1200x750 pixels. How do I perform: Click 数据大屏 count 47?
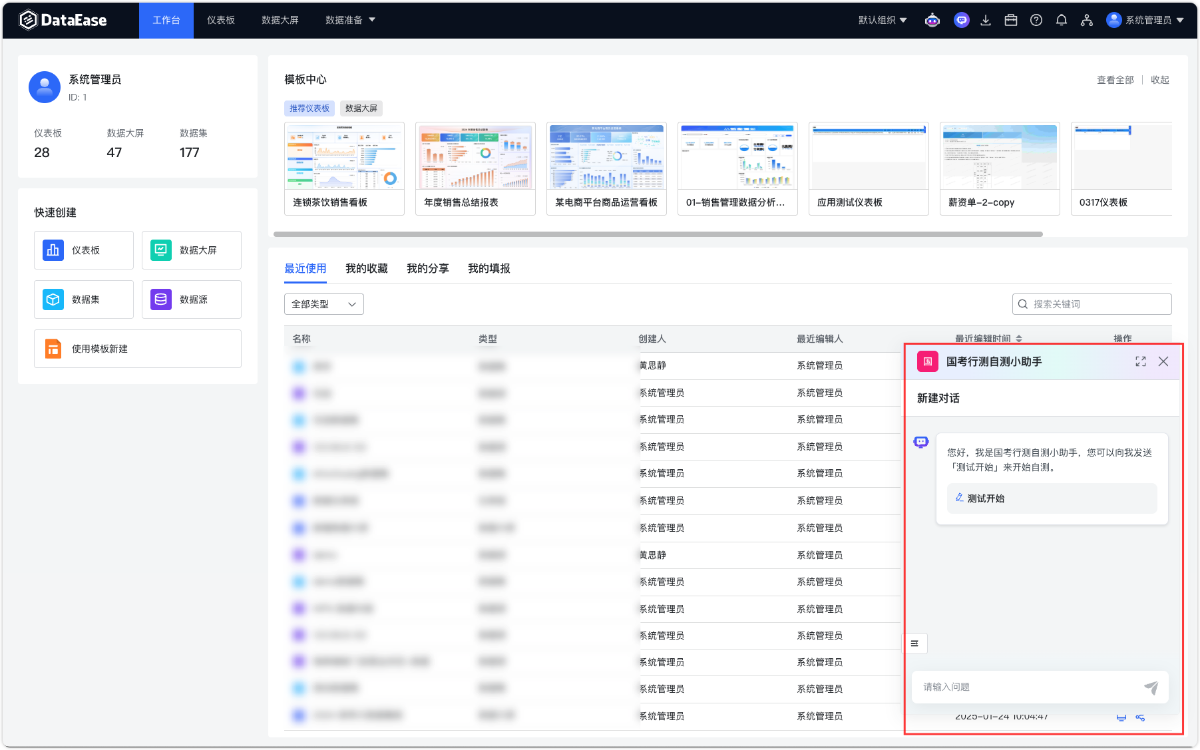[115, 152]
